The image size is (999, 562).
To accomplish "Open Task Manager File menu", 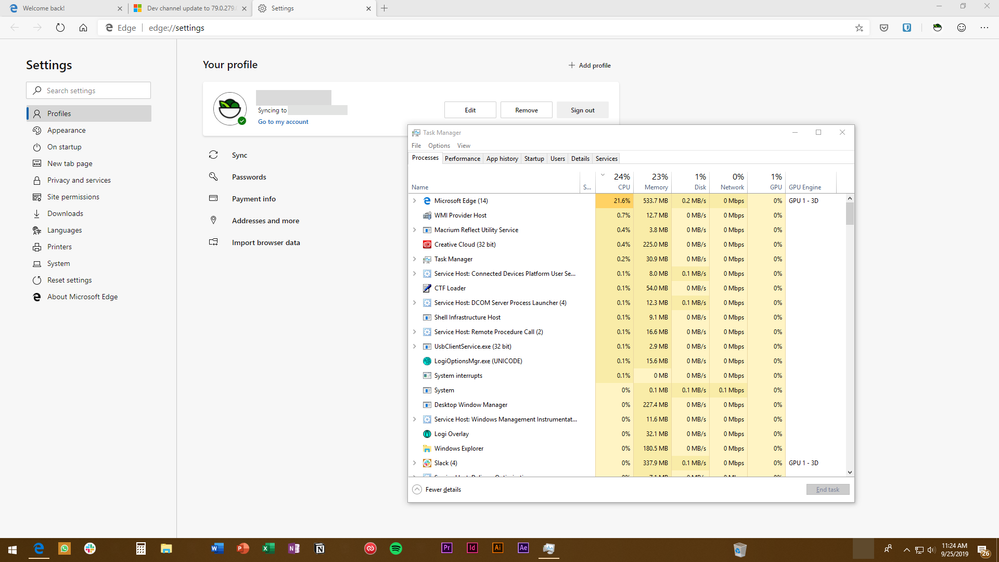I will (x=416, y=146).
